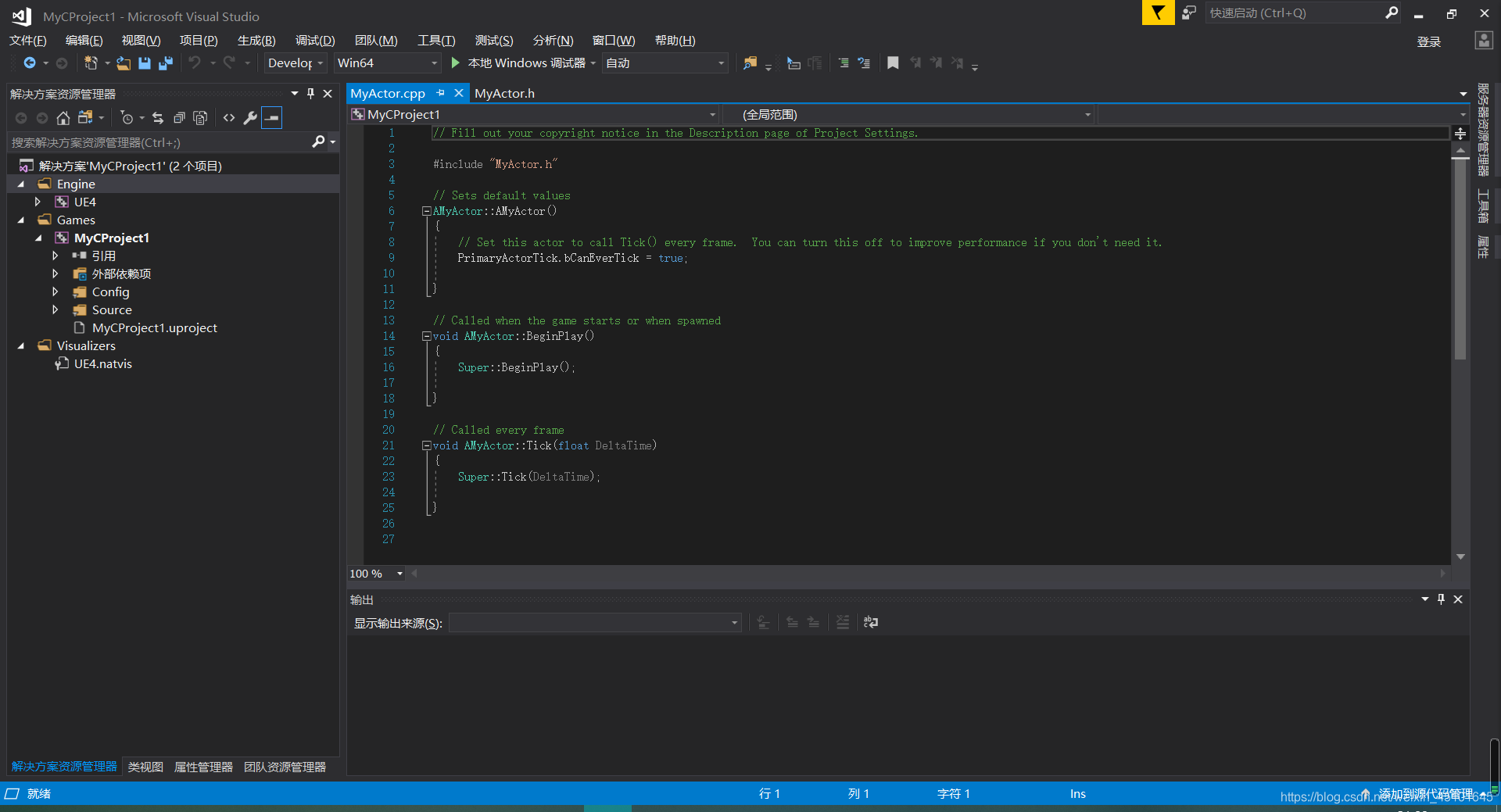Collapse the Tick function code block
The width and height of the screenshot is (1501, 812).
427,445
